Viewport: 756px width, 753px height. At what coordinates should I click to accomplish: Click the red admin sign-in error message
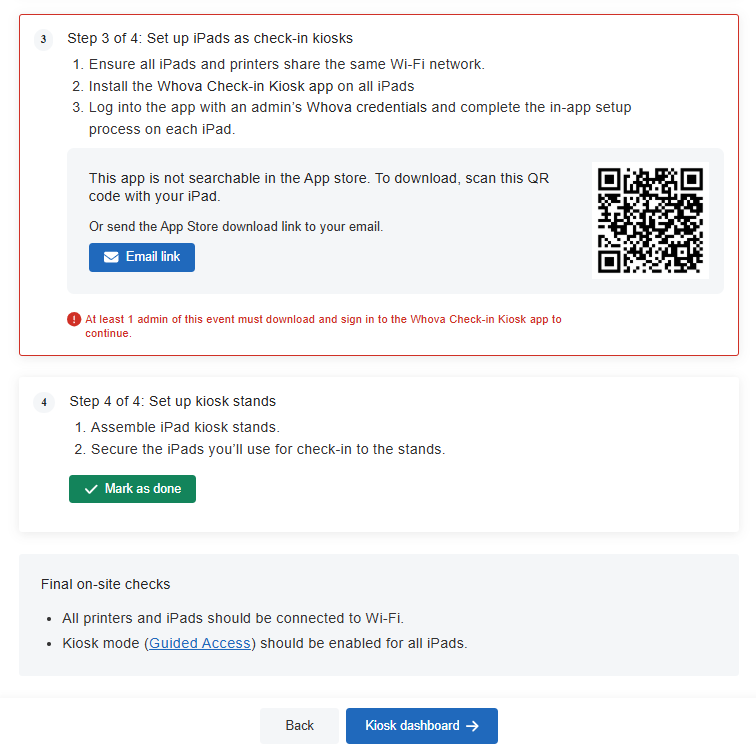(x=323, y=326)
